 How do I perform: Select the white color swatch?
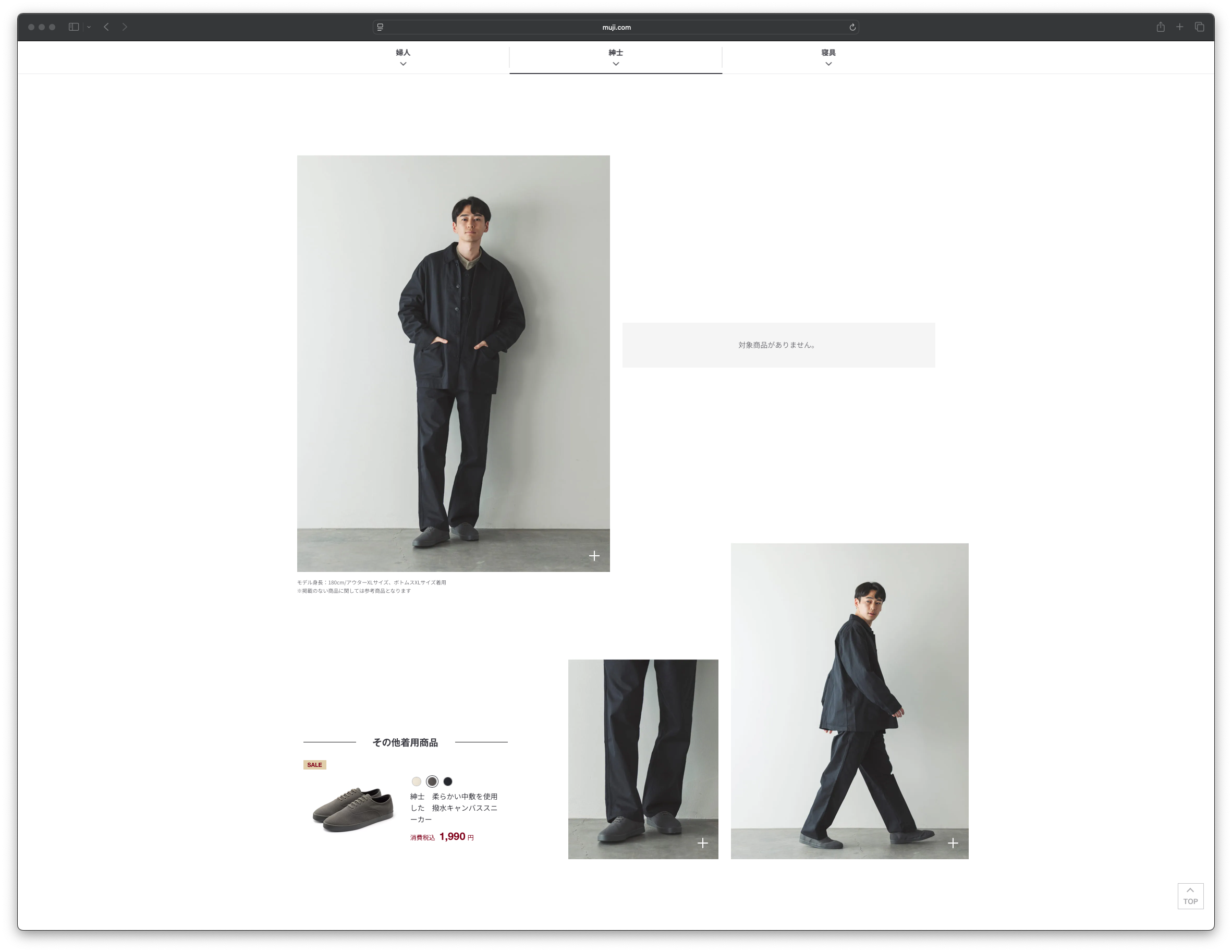click(416, 781)
